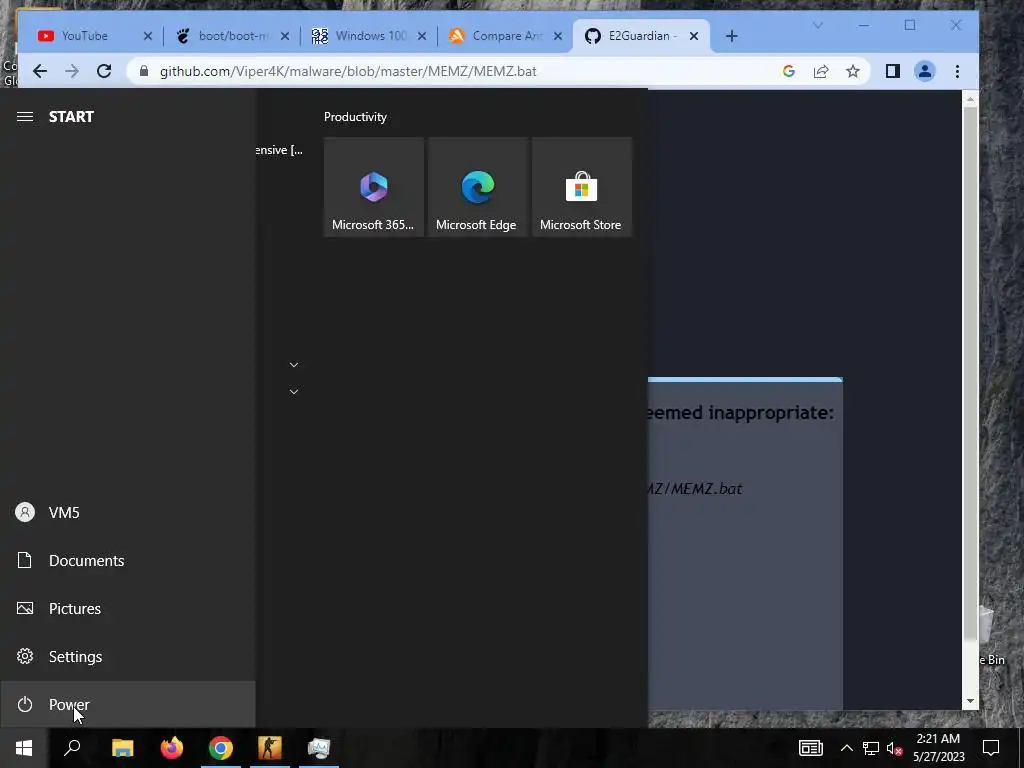Open Counter-Strike taskbar icon
This screenshot has height=768, width=1024.
270,748
